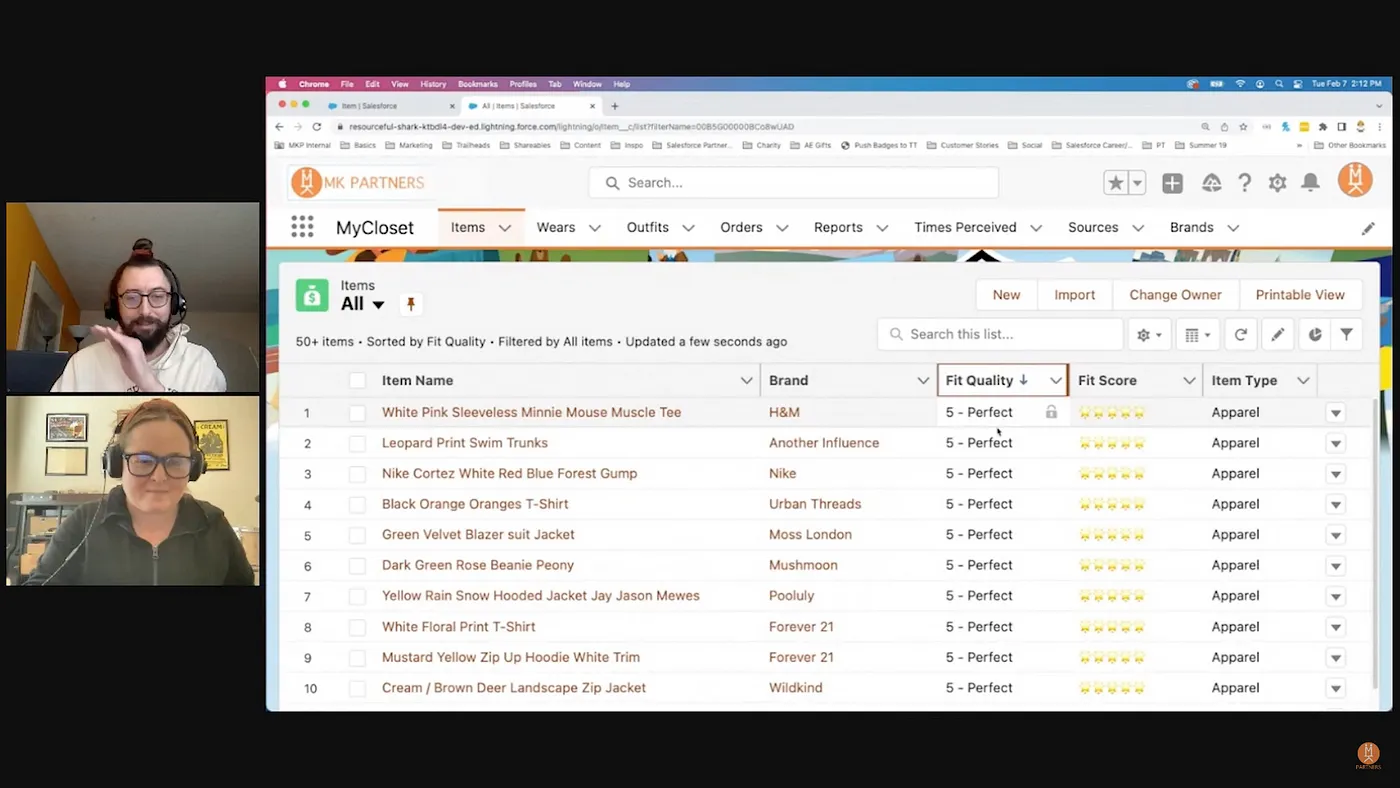The height and width of the screenshot is (788, 1400).
Task: Open the Times Perceived tab
Action: pos(965,227)
